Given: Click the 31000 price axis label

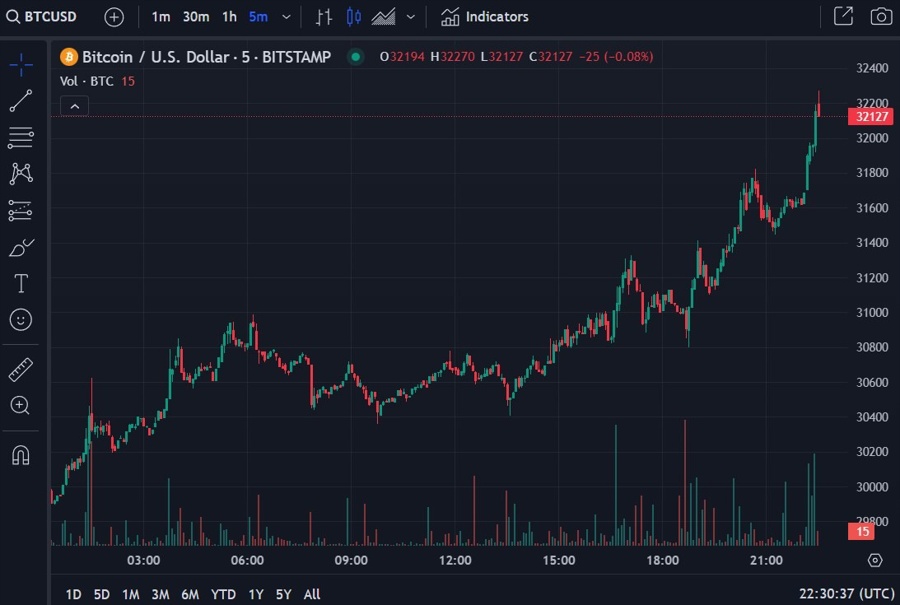Looking at the screenshot, I should pos(872,313).
